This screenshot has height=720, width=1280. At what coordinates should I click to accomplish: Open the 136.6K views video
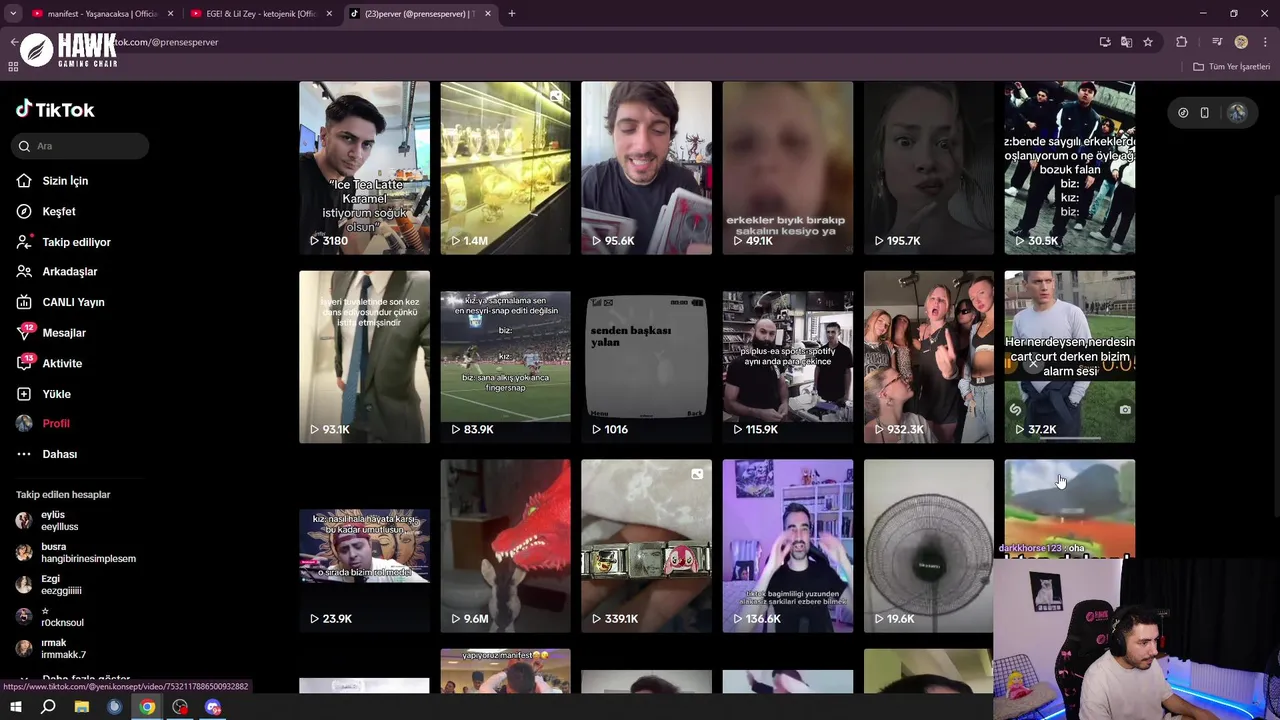(788, 546)
